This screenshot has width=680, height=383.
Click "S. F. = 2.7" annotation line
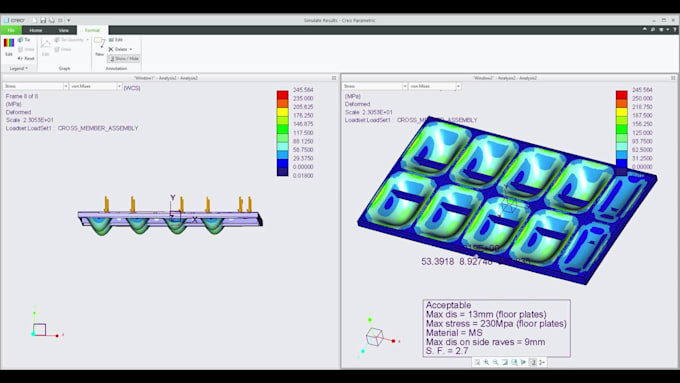[447, 351]
